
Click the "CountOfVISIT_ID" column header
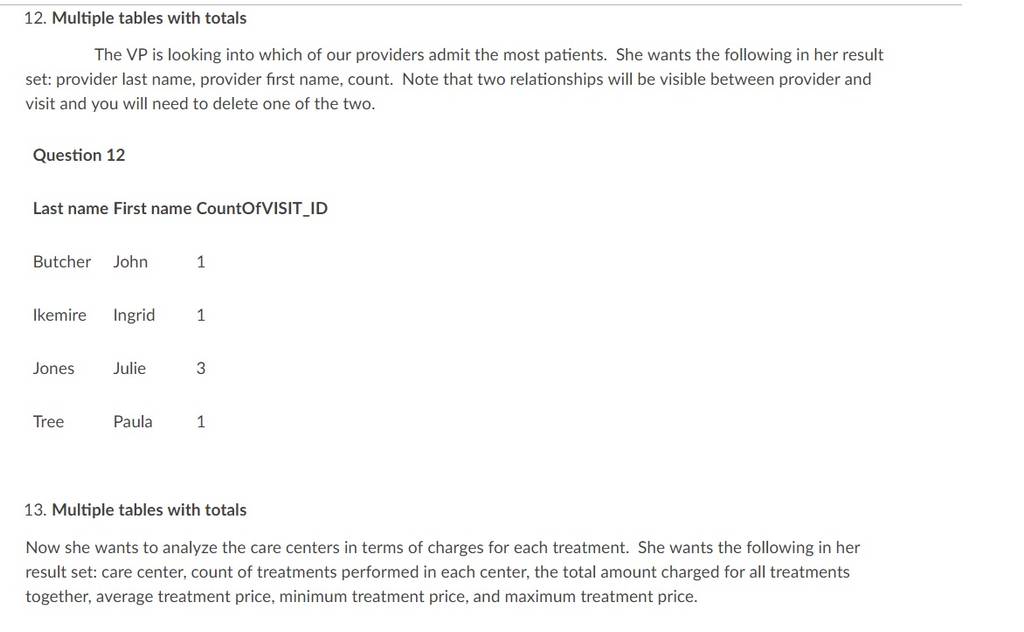(262, 209)
